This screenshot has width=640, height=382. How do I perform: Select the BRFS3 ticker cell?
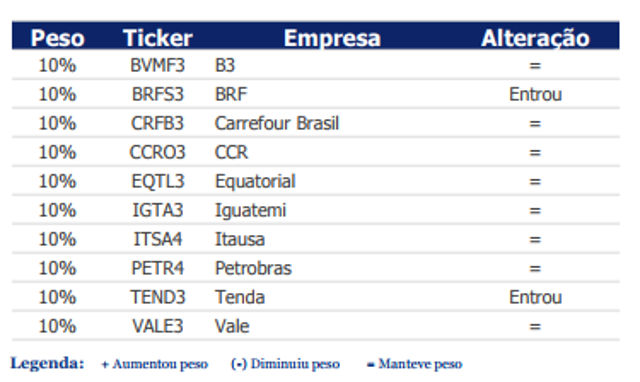(158, 94)
